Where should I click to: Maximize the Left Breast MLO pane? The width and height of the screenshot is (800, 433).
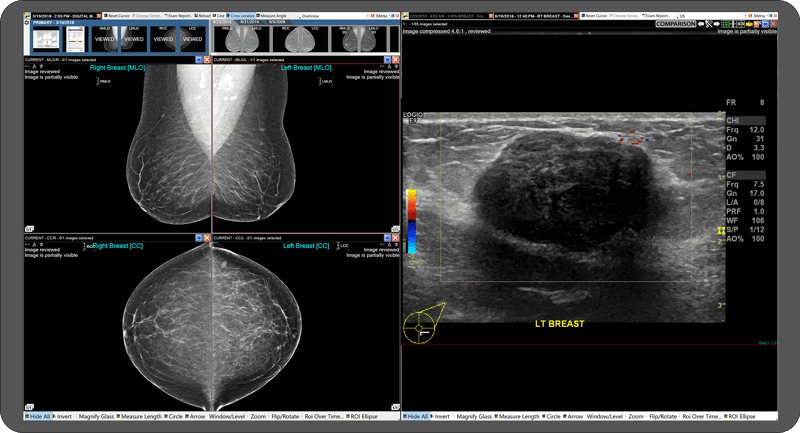click(387, 60)
